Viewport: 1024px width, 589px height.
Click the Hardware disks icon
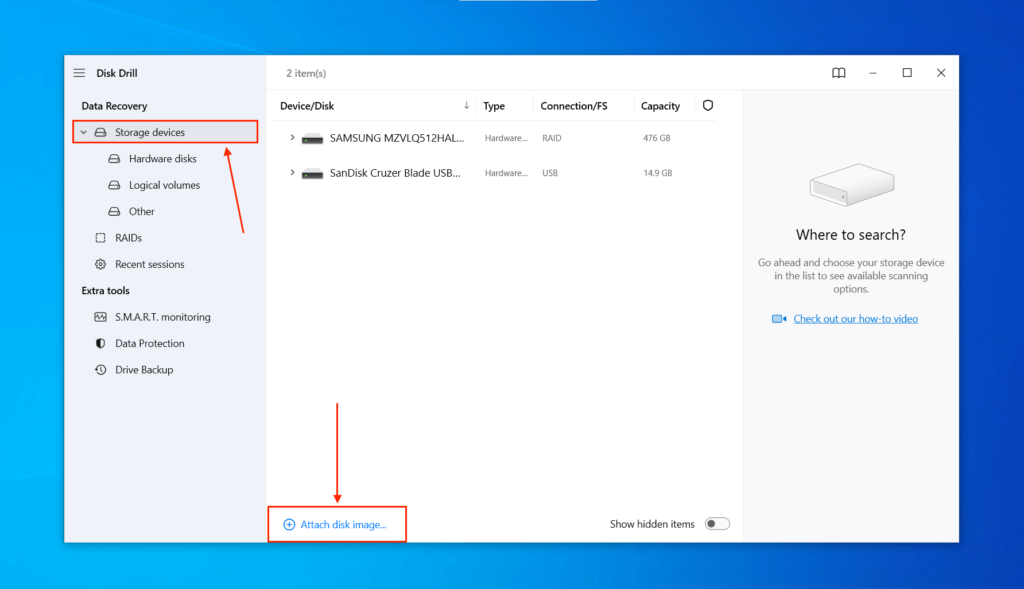point(114,158)
